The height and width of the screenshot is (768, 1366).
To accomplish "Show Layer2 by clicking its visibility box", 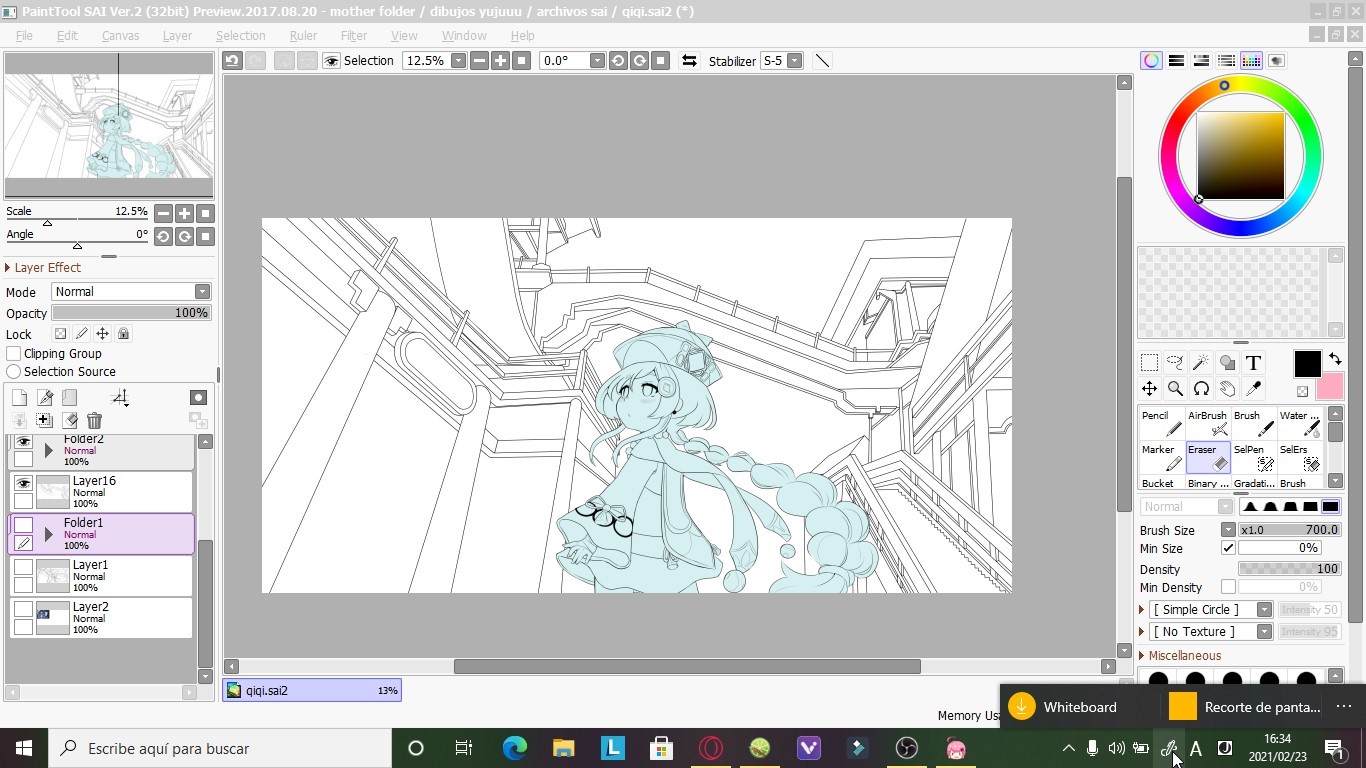I will coord(23,609).
